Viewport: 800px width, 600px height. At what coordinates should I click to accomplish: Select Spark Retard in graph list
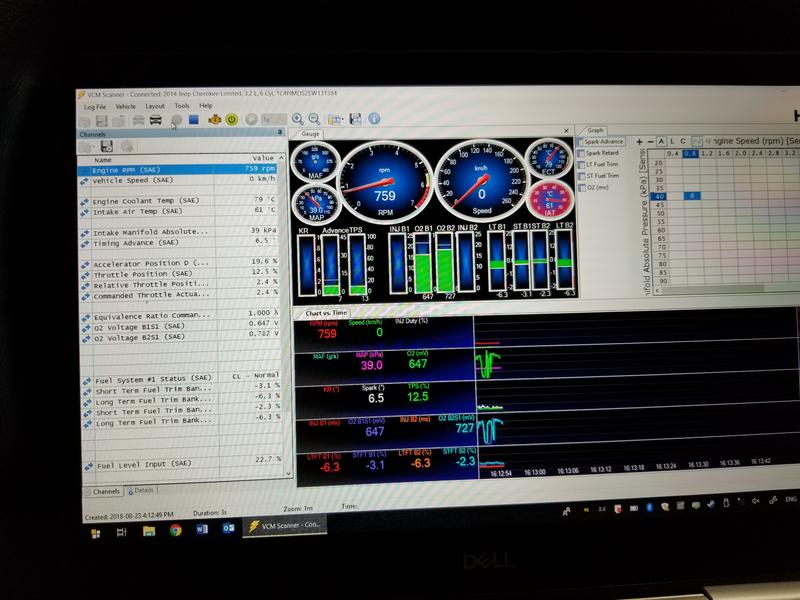click(598, 153)
